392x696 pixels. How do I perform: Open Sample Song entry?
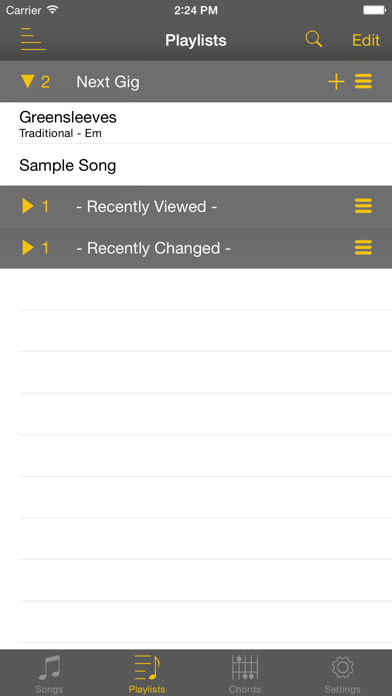tap(196, 165)
